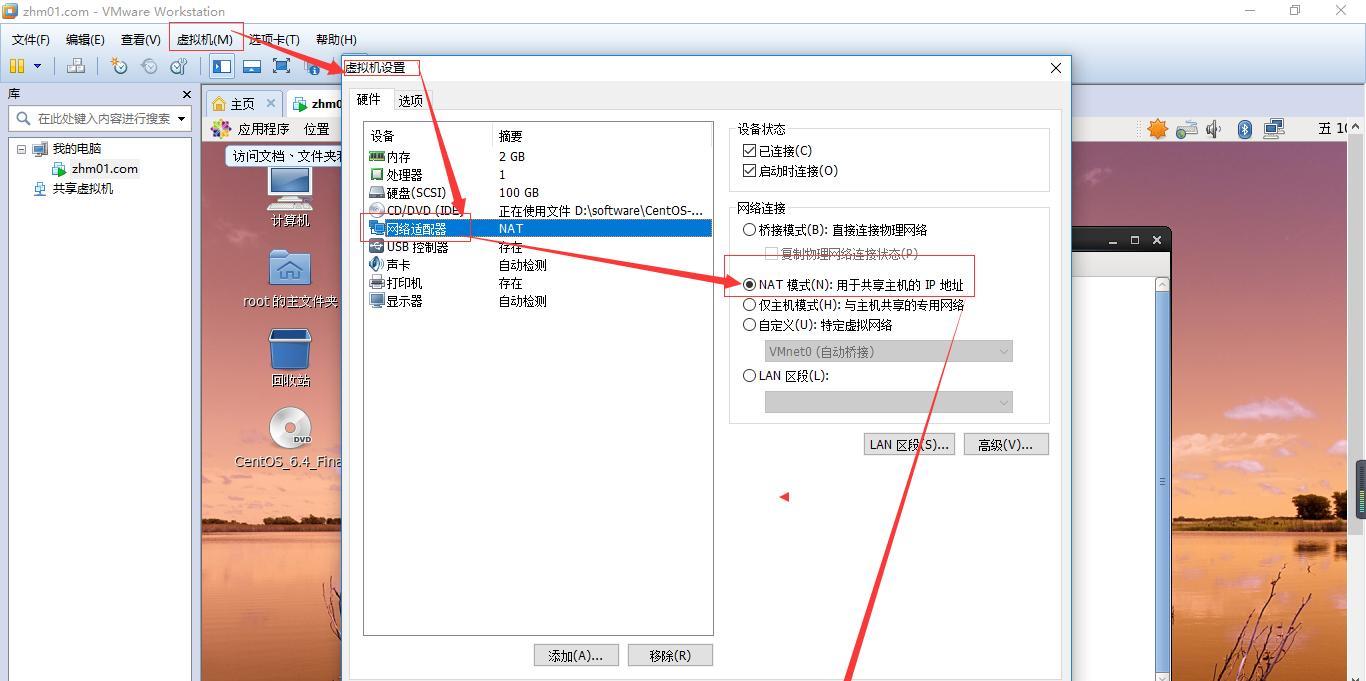Screen dimensions: 1366x681
Task: Select the 桥接模式(B) radio button
Action: pos(749,230)
